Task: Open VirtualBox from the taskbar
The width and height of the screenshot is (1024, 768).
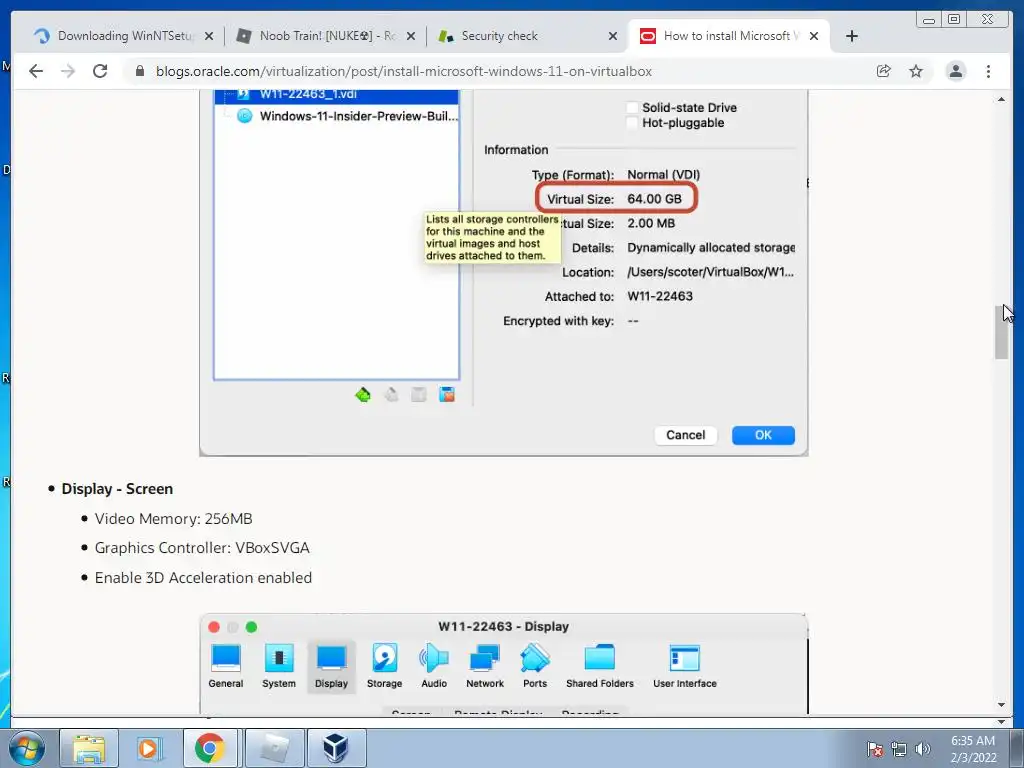Action: (336, 748)
